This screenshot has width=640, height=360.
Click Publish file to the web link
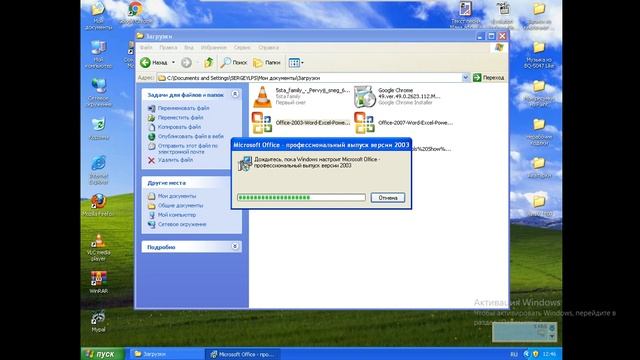click(x=191, y=136)
